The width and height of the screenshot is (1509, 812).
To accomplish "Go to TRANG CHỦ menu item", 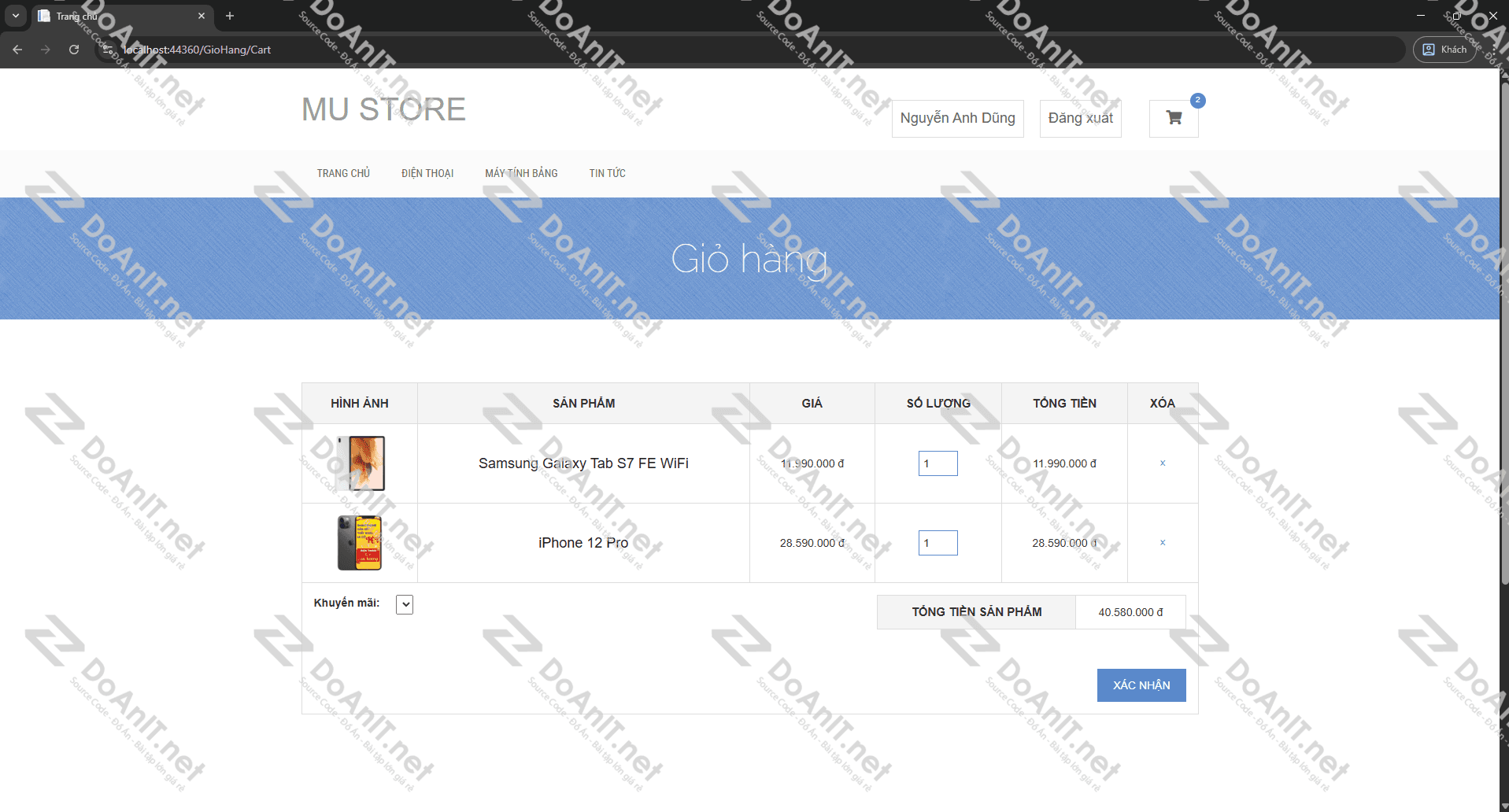I will coord(343,173).
